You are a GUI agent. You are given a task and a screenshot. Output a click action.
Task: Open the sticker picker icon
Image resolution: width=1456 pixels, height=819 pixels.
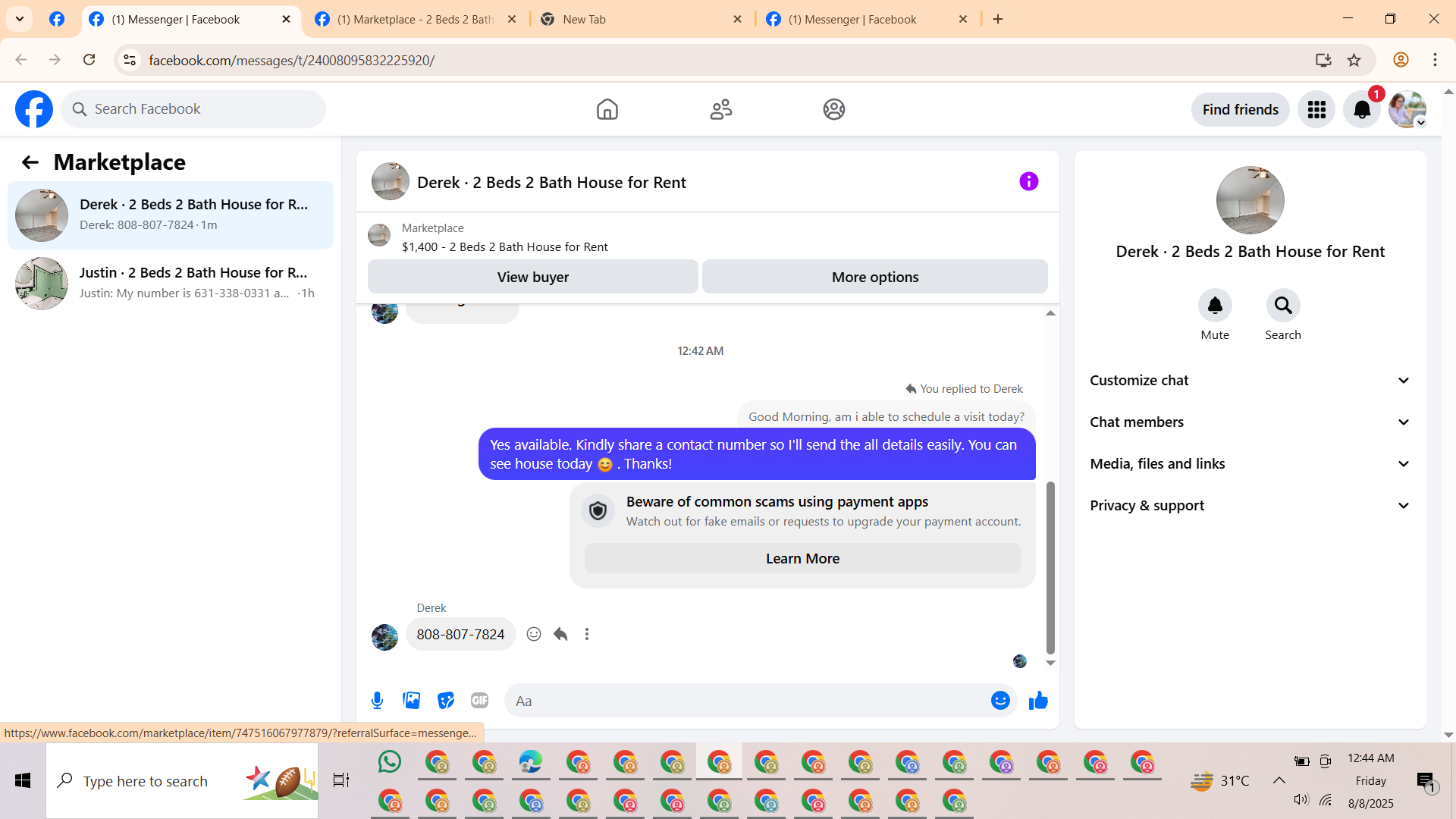445,701
